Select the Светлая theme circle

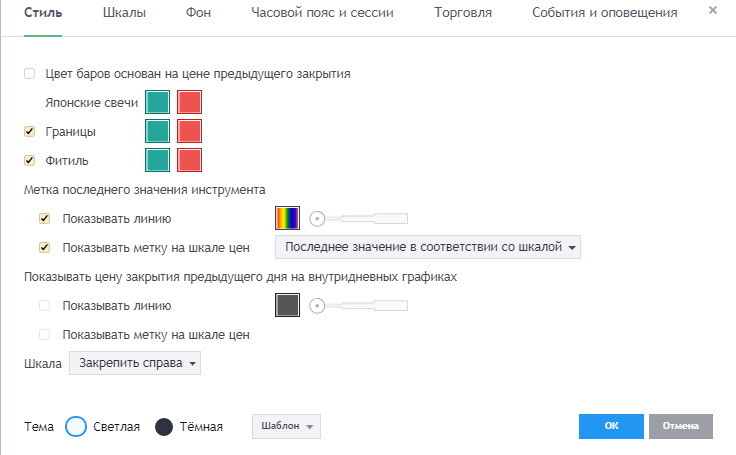[x=76, y=427]
